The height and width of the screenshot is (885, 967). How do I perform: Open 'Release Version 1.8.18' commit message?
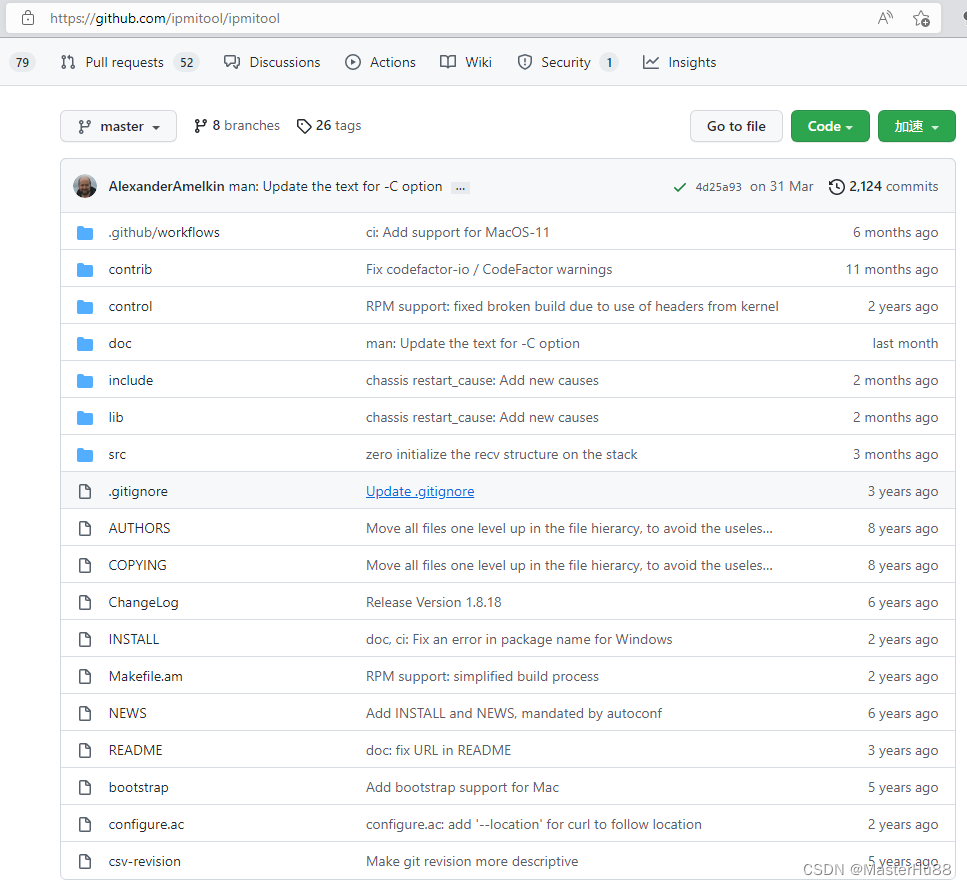pos(434,603)
